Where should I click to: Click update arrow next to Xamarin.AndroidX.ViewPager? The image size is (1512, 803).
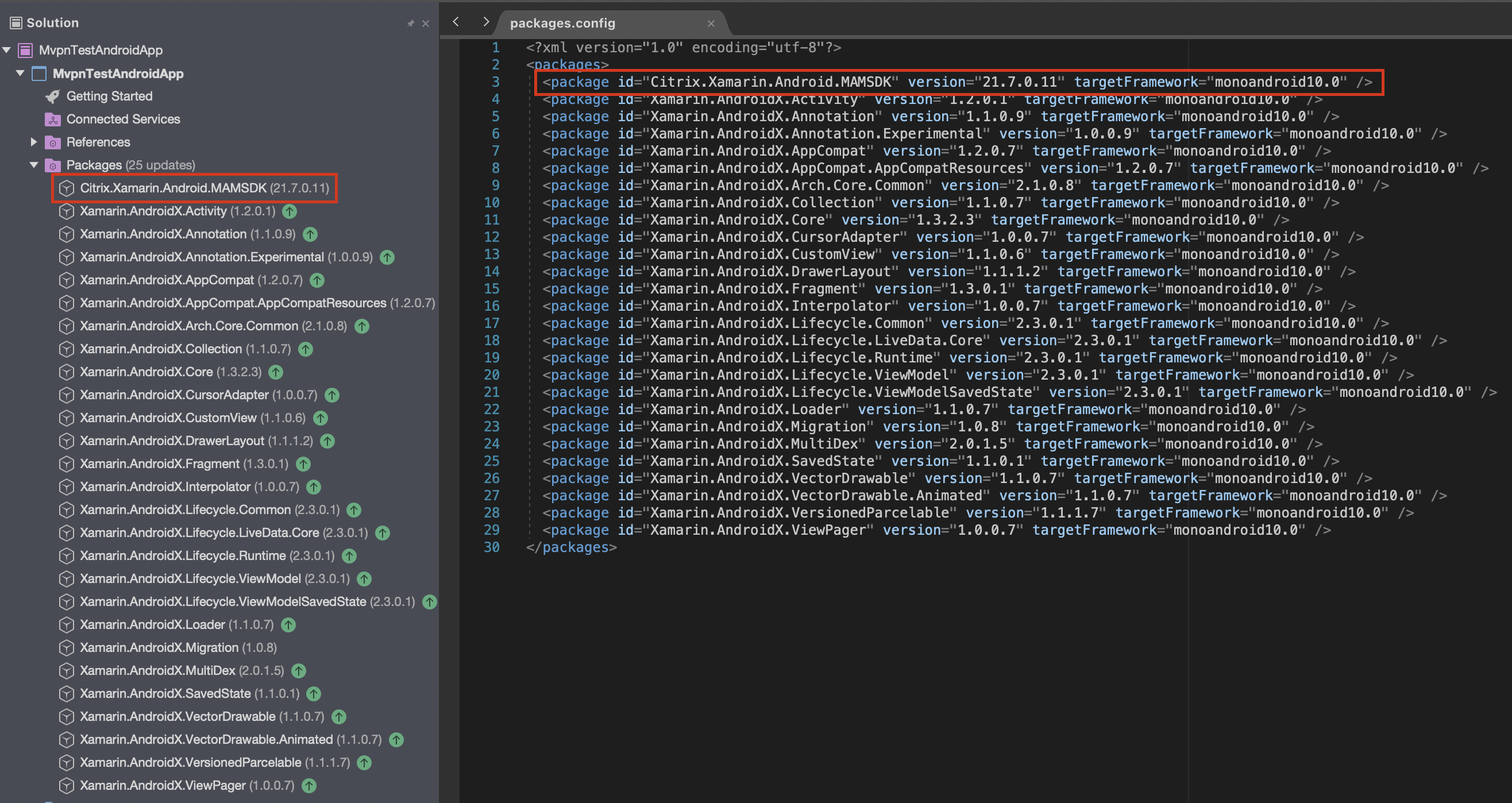308,785
